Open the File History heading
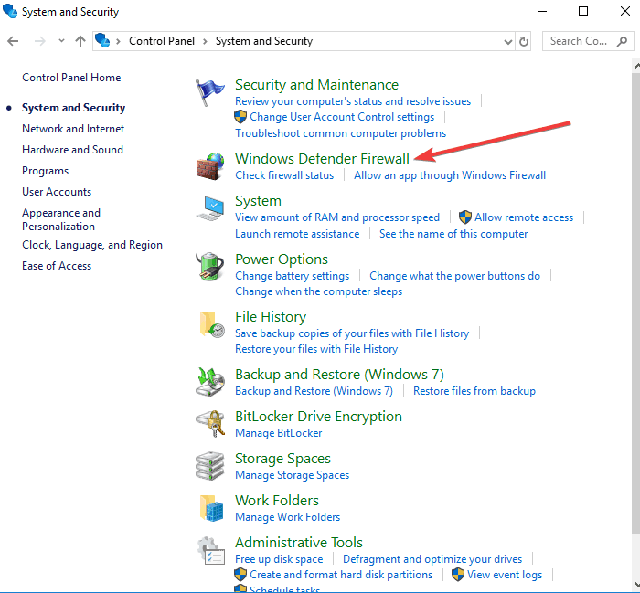This screenshot has width=640, height=593. tap(271, 317)
